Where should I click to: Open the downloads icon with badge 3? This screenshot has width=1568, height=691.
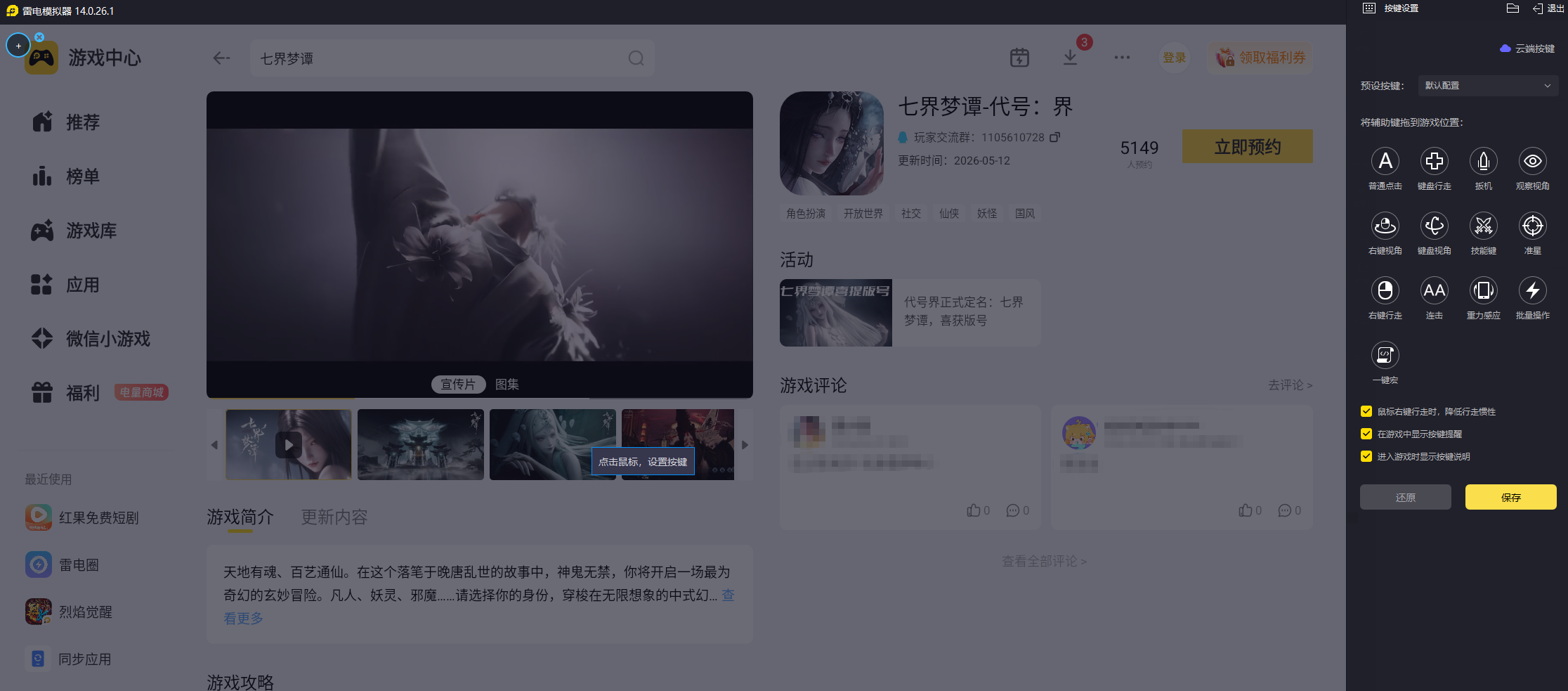pyautogui.click(x=1070, y=58)
